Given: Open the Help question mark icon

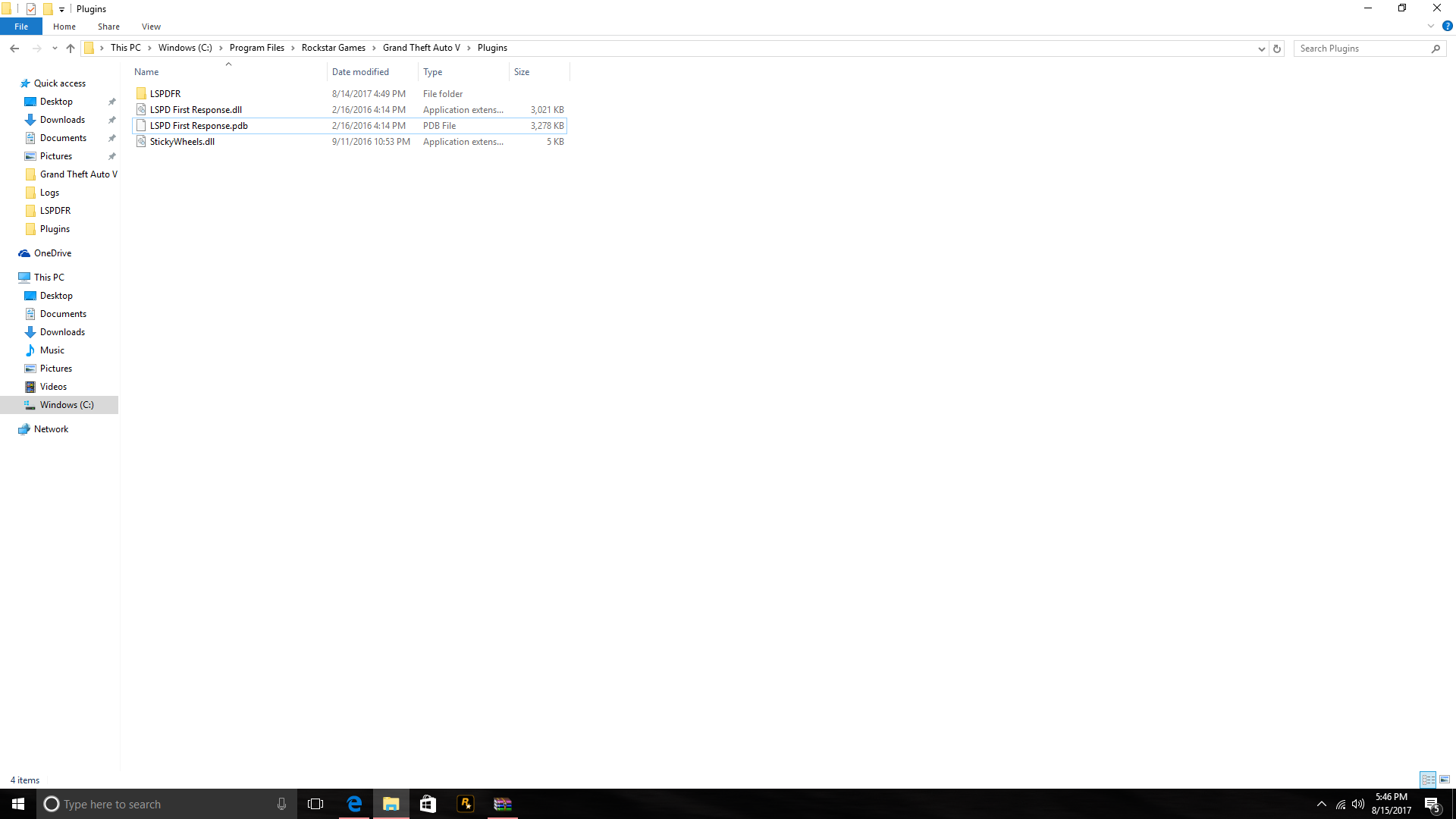Looking at the screenshot, I should [1447, 26].
